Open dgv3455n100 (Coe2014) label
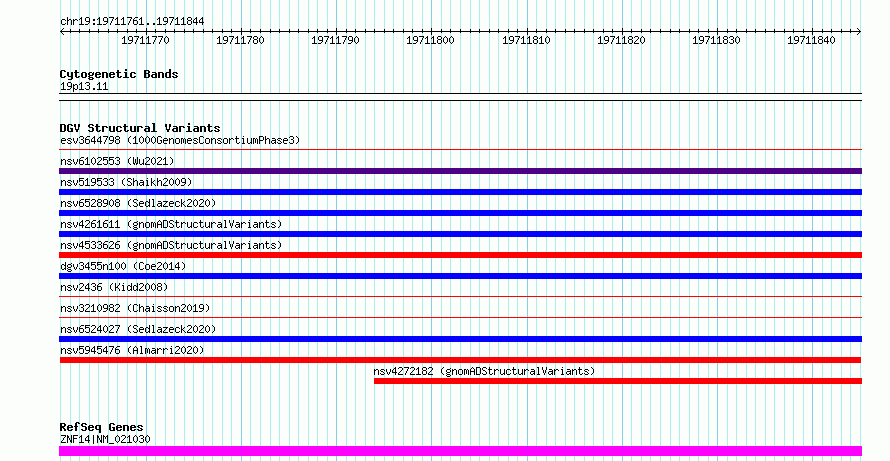Viewport: 890px width, 461px height. pyautogui.click(x=123, y=266)
